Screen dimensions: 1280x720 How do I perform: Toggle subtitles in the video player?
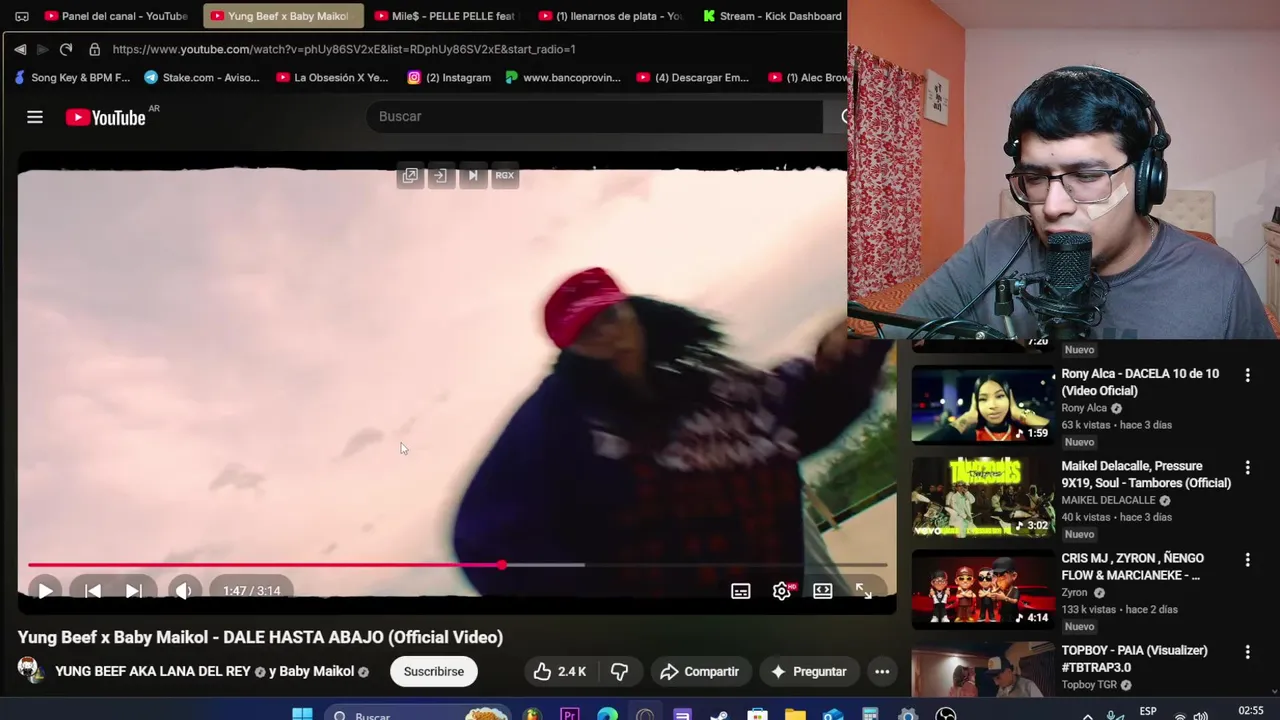741,591
